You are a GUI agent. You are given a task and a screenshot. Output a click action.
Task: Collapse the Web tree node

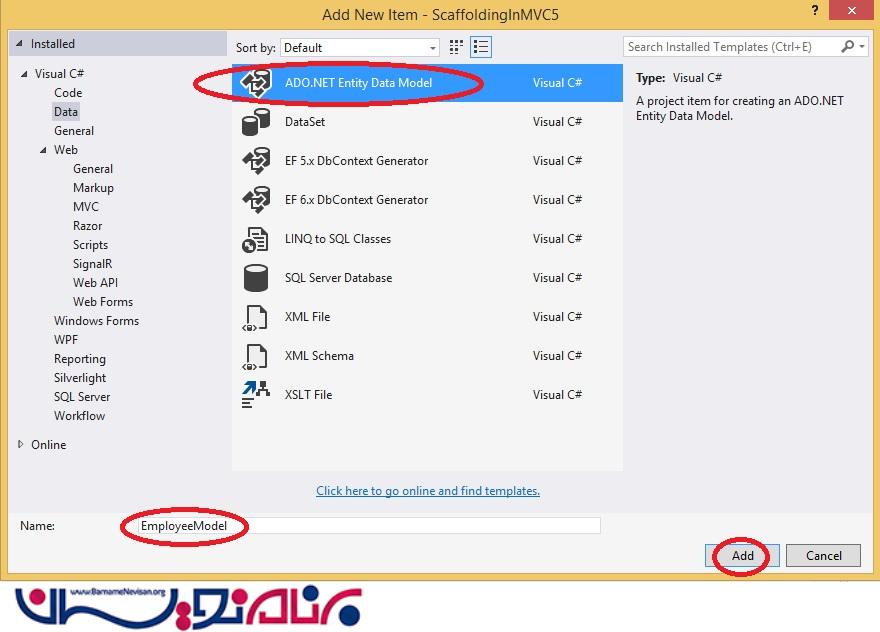pyautogui.click(x=43, y=150)
